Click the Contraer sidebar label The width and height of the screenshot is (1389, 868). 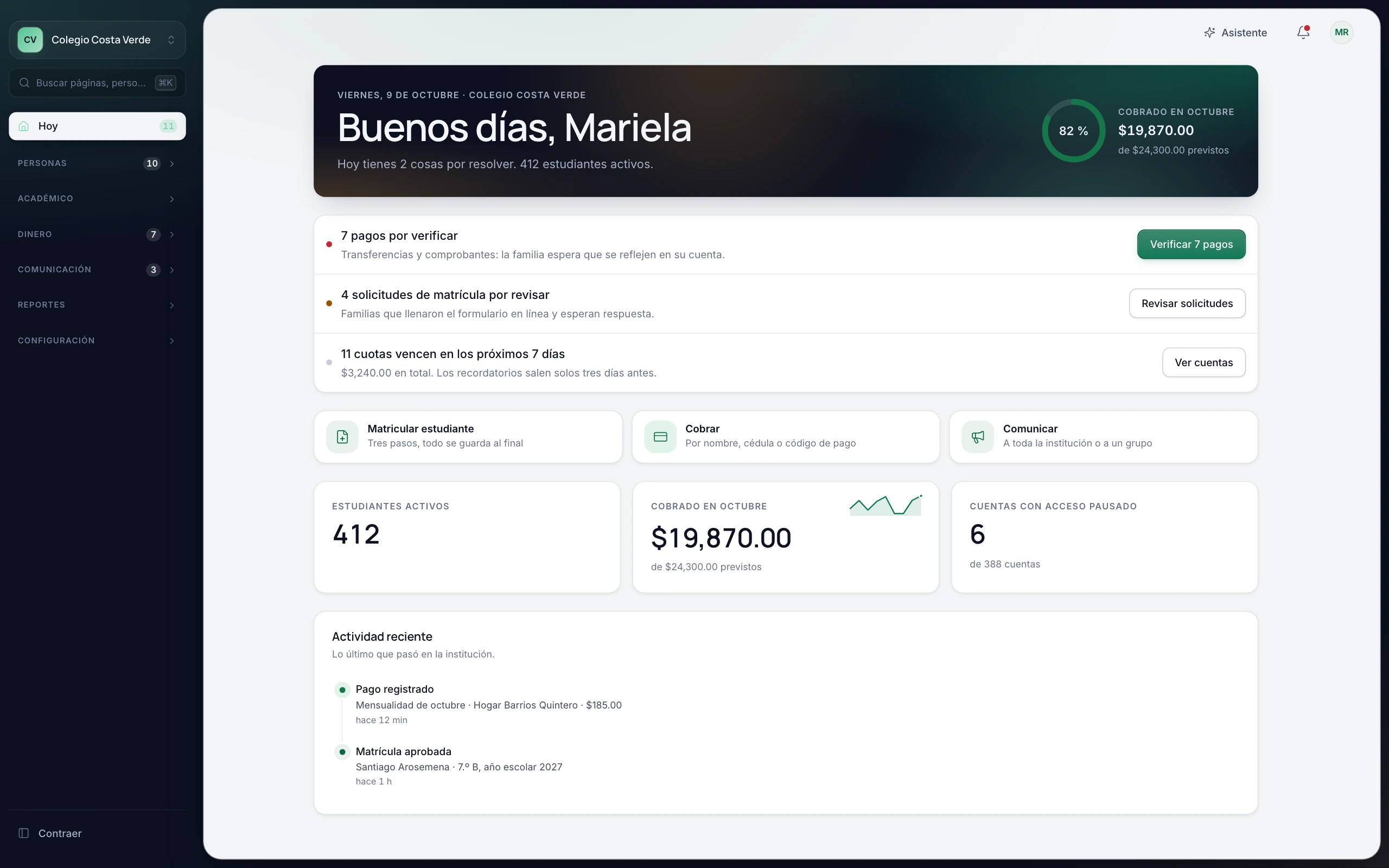pyautogui.click(x=60, y=833)
